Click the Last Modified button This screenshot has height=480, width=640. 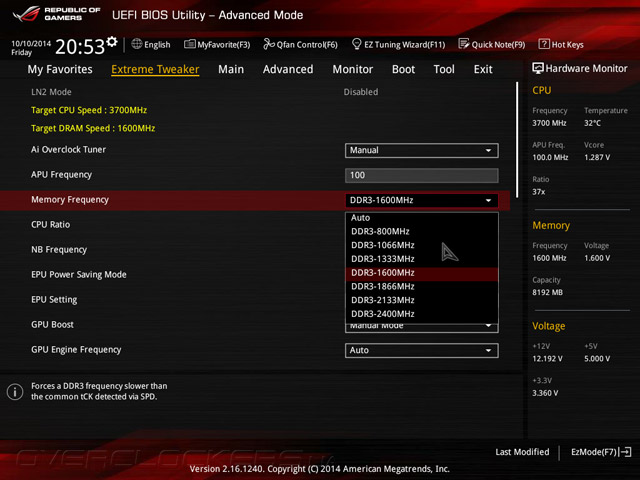point(522,452)
